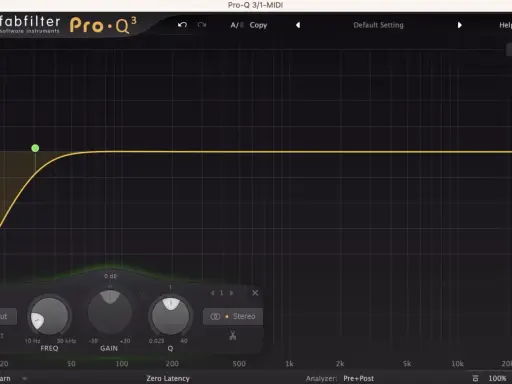Screen dimensions: 512x384
Task: Select previous band with left arrow
Action: (x=213, y=293)
